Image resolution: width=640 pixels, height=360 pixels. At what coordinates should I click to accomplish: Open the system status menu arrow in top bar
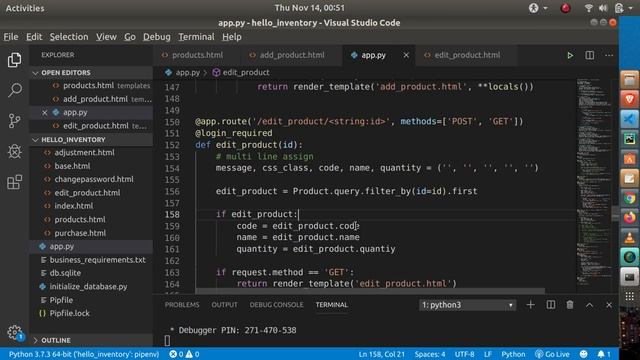click(x=631, y=8)
